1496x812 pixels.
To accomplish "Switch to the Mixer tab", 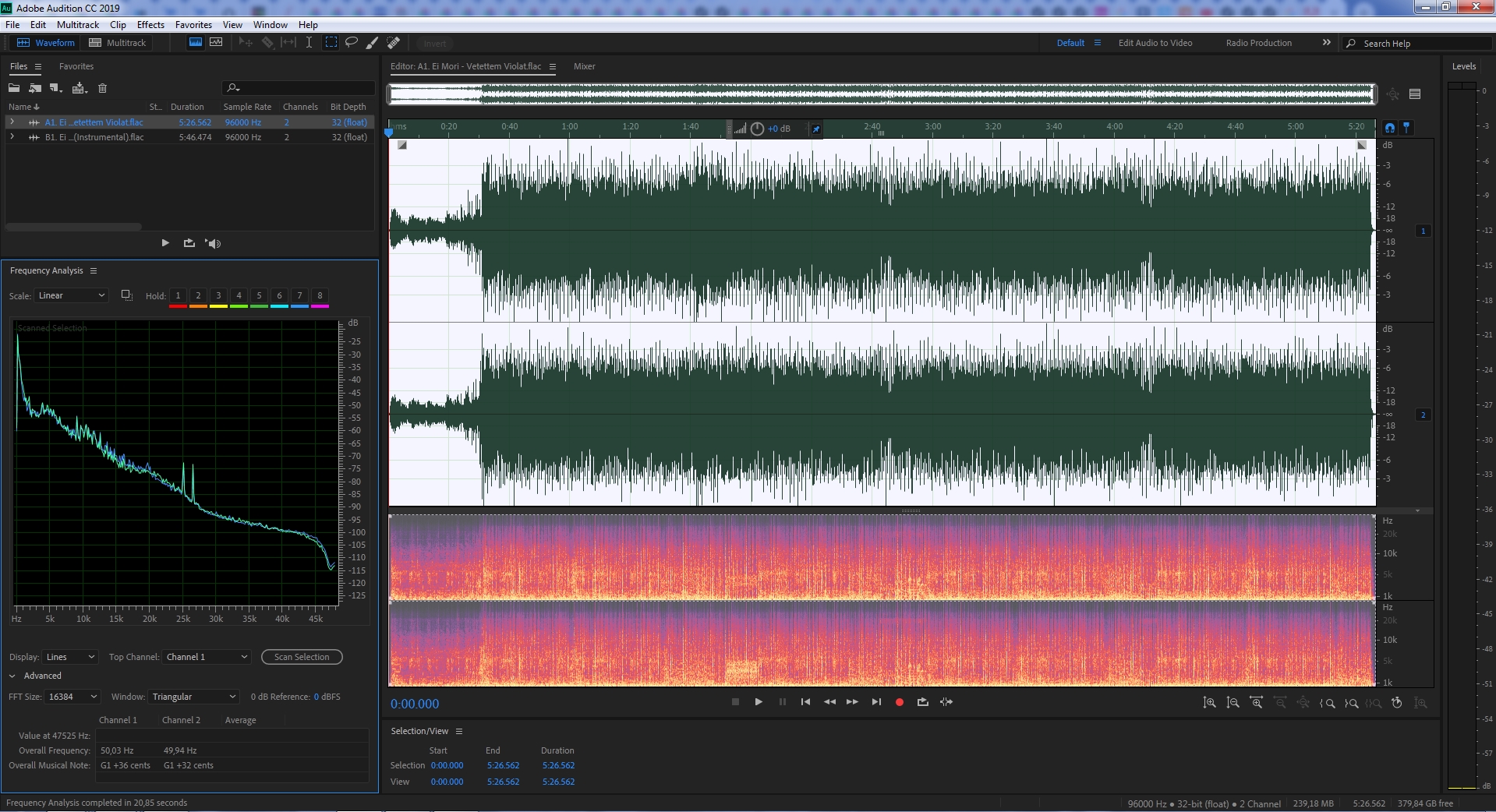I will point(584,66).
